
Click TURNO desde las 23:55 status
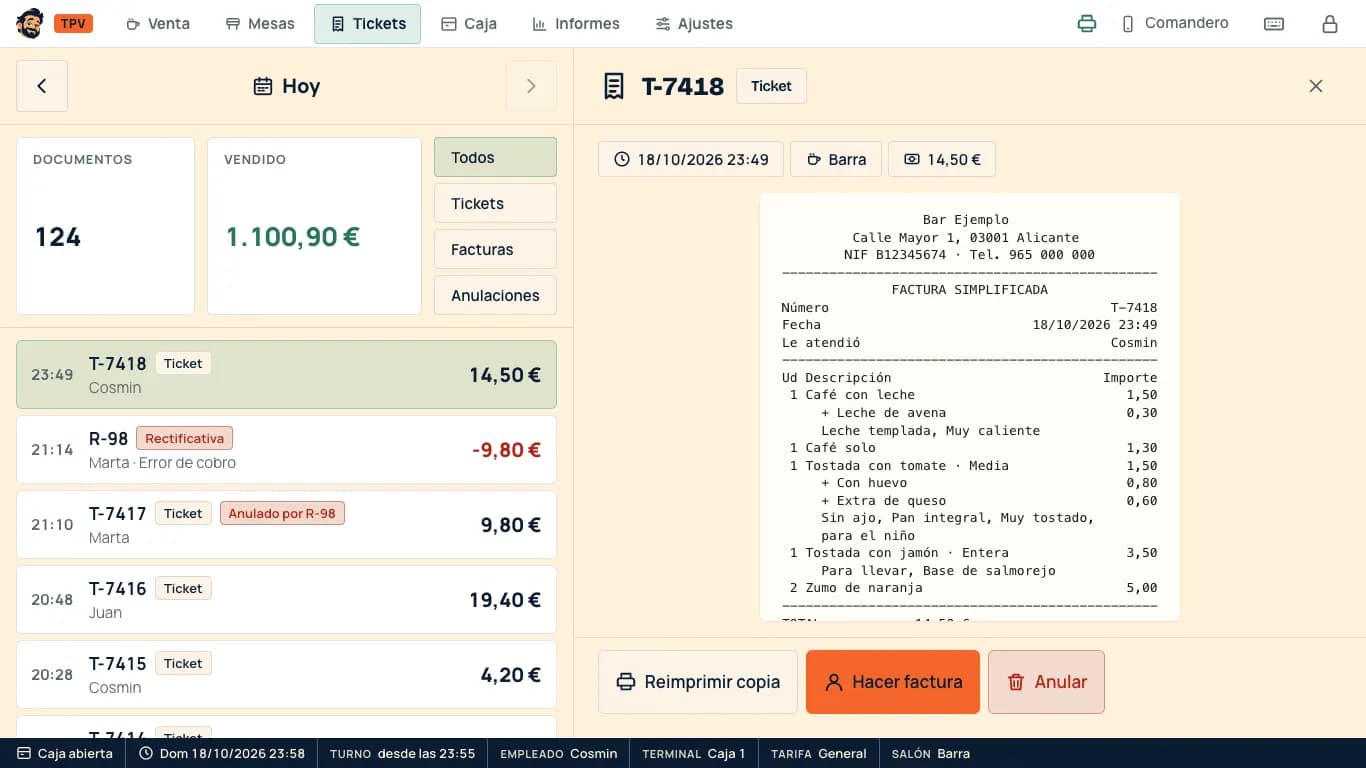pos(402,753)
